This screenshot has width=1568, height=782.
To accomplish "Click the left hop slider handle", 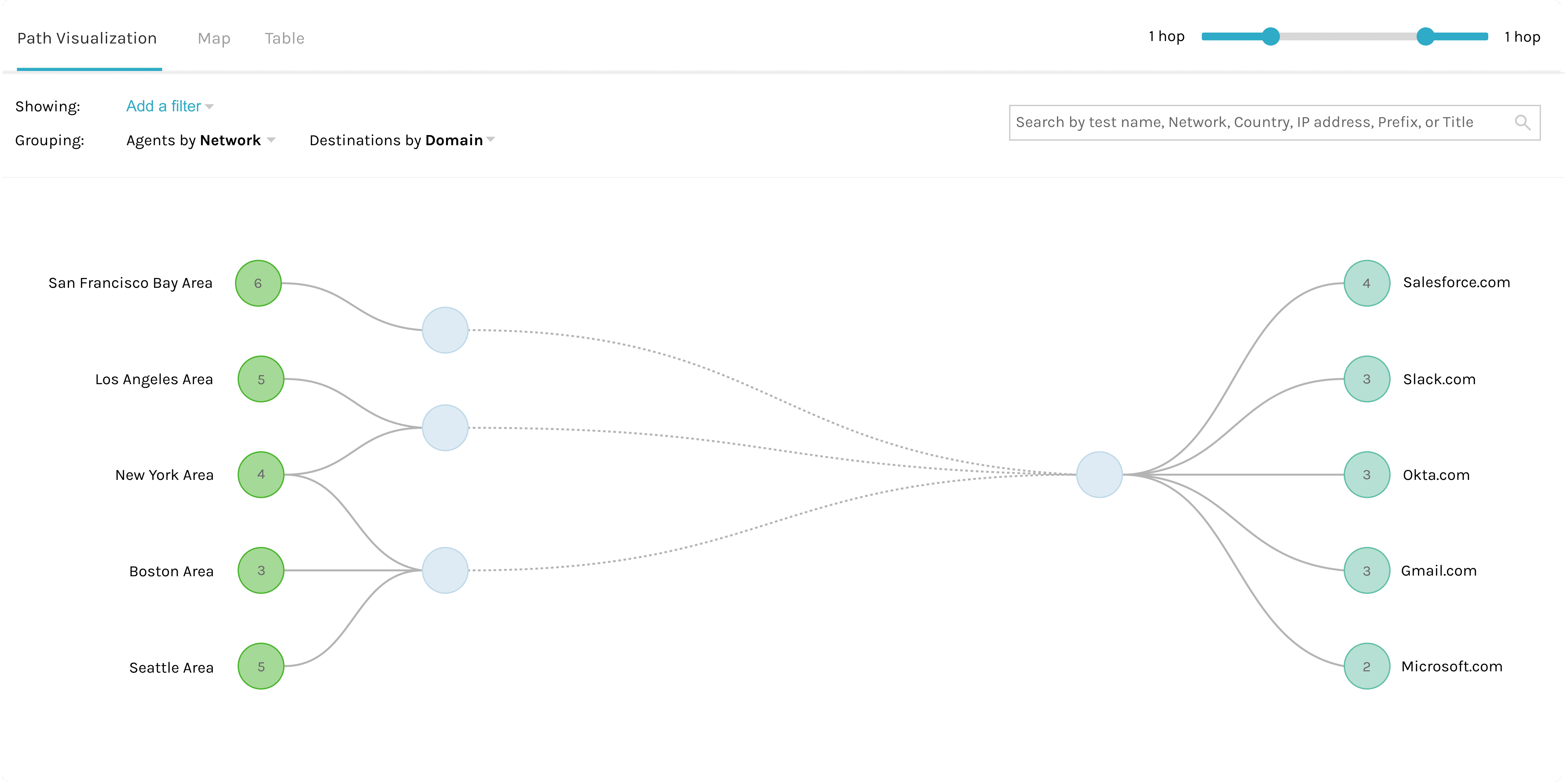I will pyautogui.click(x=1270, y=36).
